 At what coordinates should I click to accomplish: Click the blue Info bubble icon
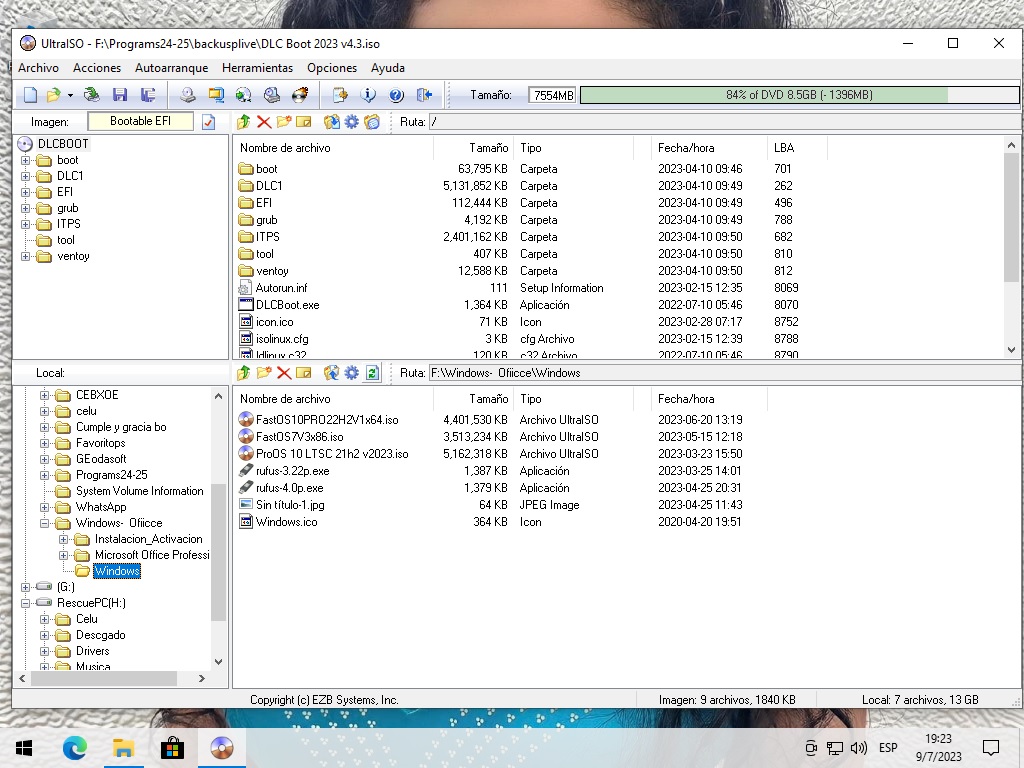coord(368,95)
